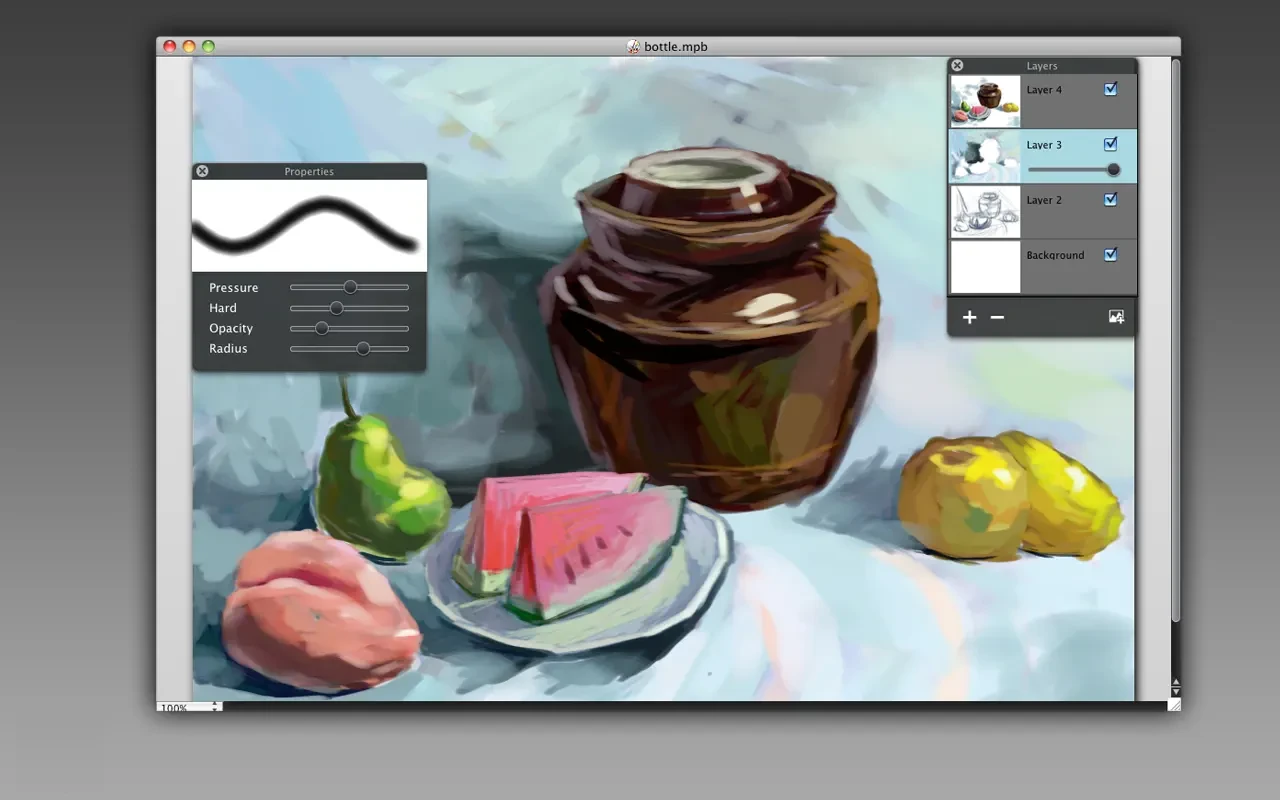Delete the layer using minus icon
The height and width of the screenshot is (800, 1280).
click(x=997, y=317)
